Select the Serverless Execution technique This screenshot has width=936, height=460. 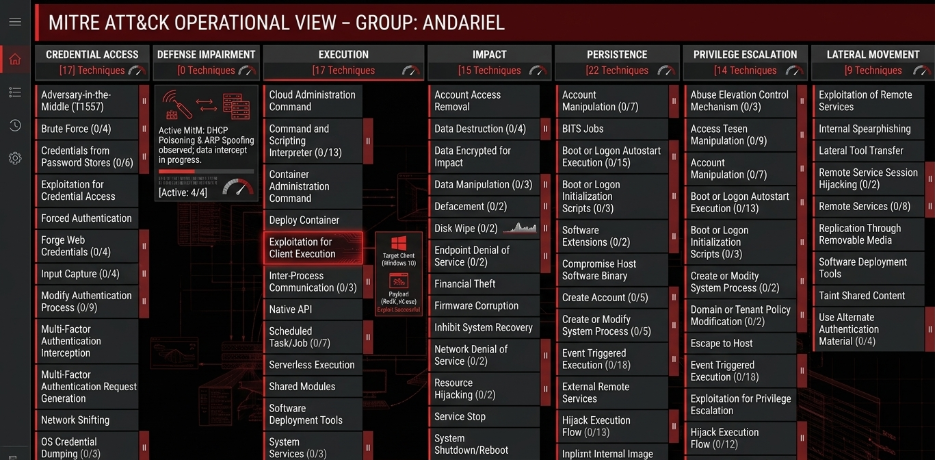[313, 365]
